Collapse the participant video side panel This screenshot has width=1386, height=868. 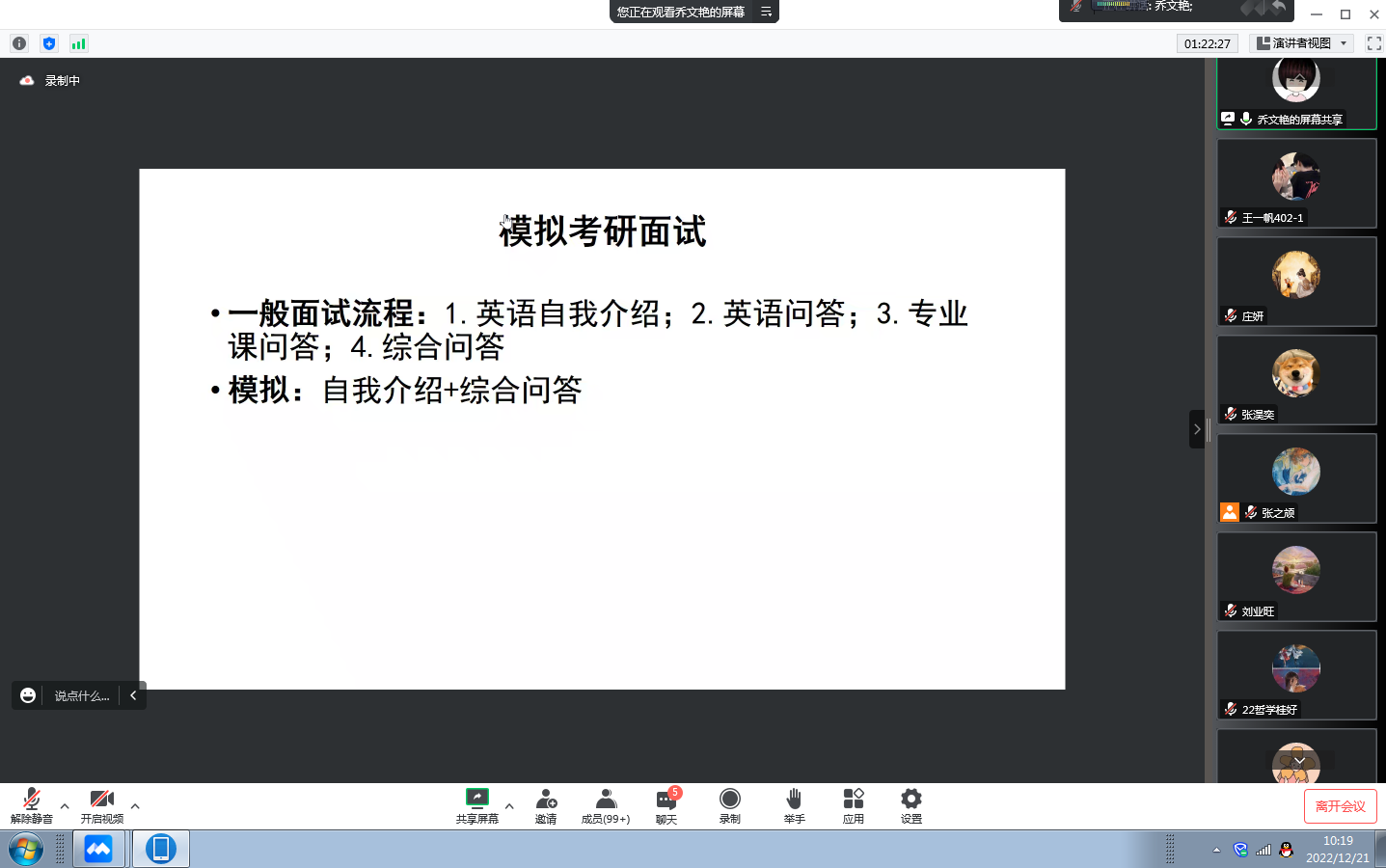(x=1197, y=429)
